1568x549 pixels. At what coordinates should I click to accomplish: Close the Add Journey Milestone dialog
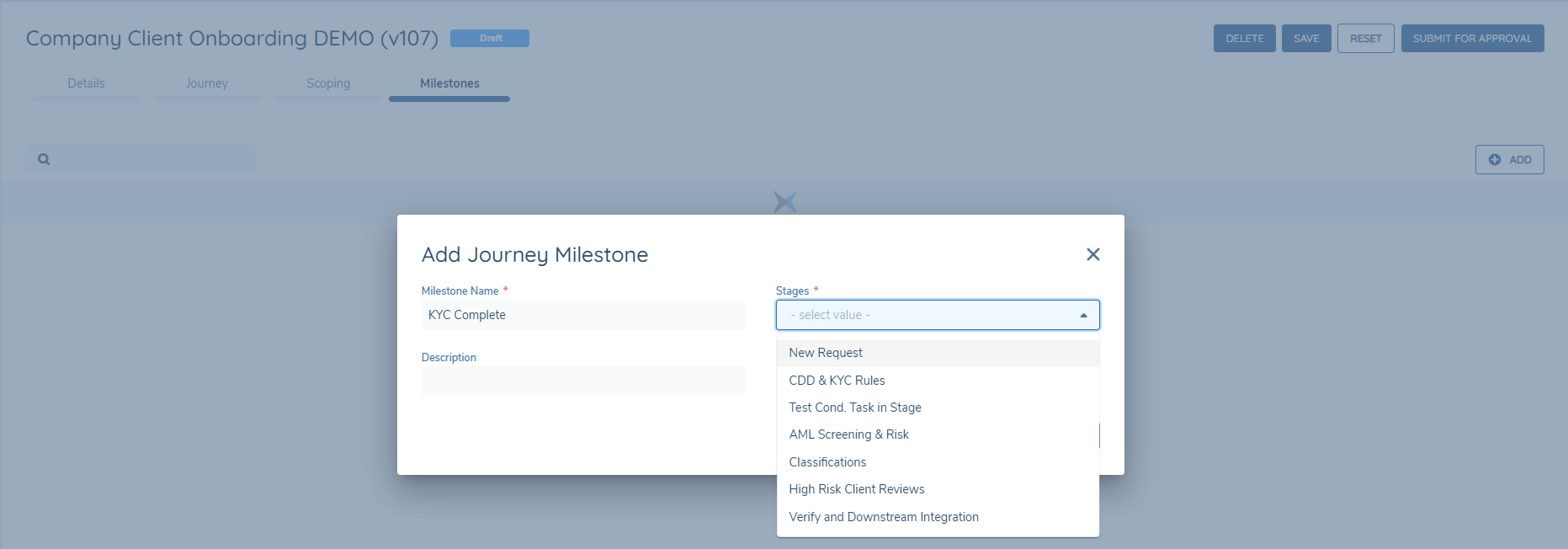(1092, 254)
